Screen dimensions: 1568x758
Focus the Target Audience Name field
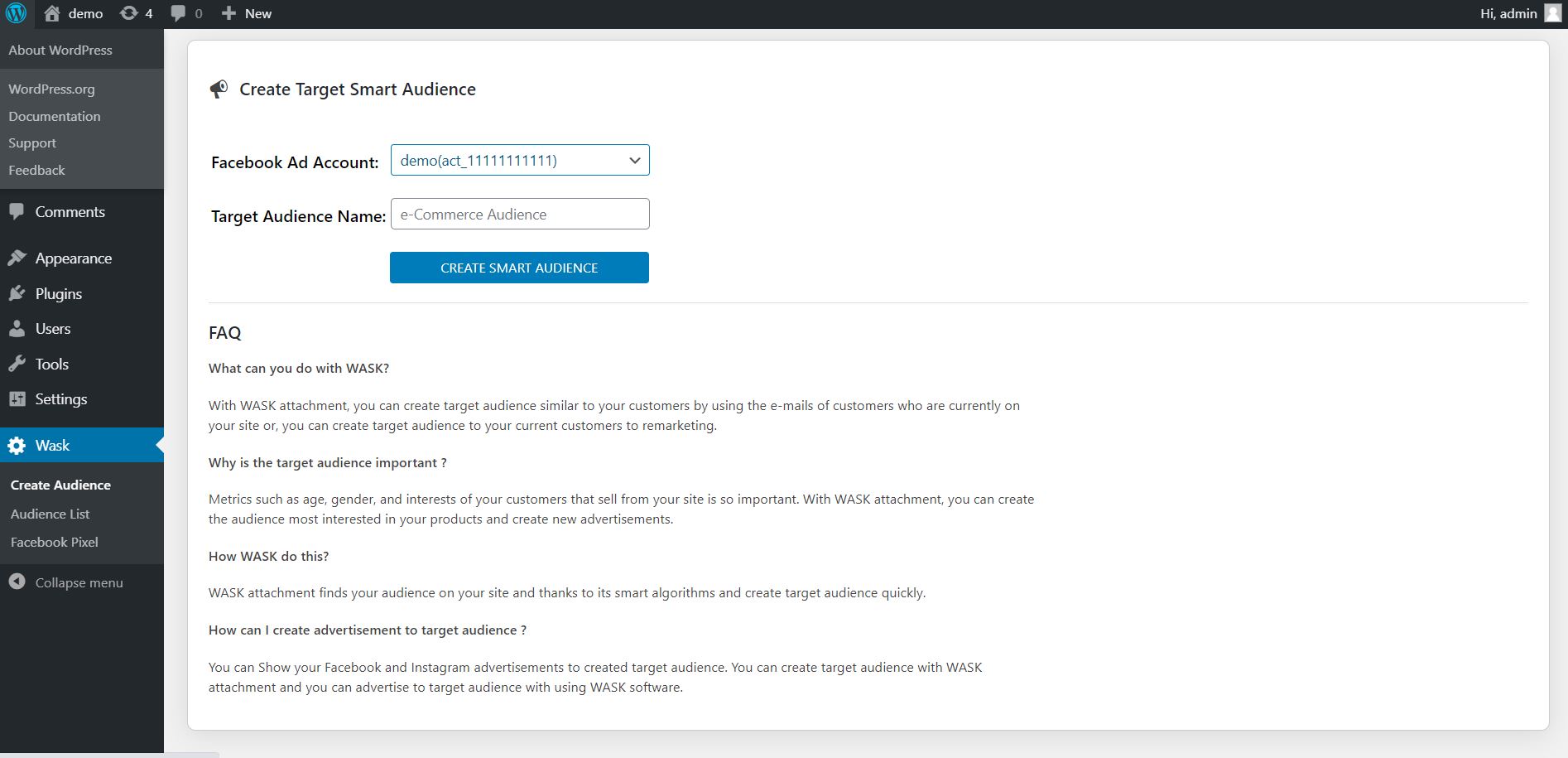520,215
